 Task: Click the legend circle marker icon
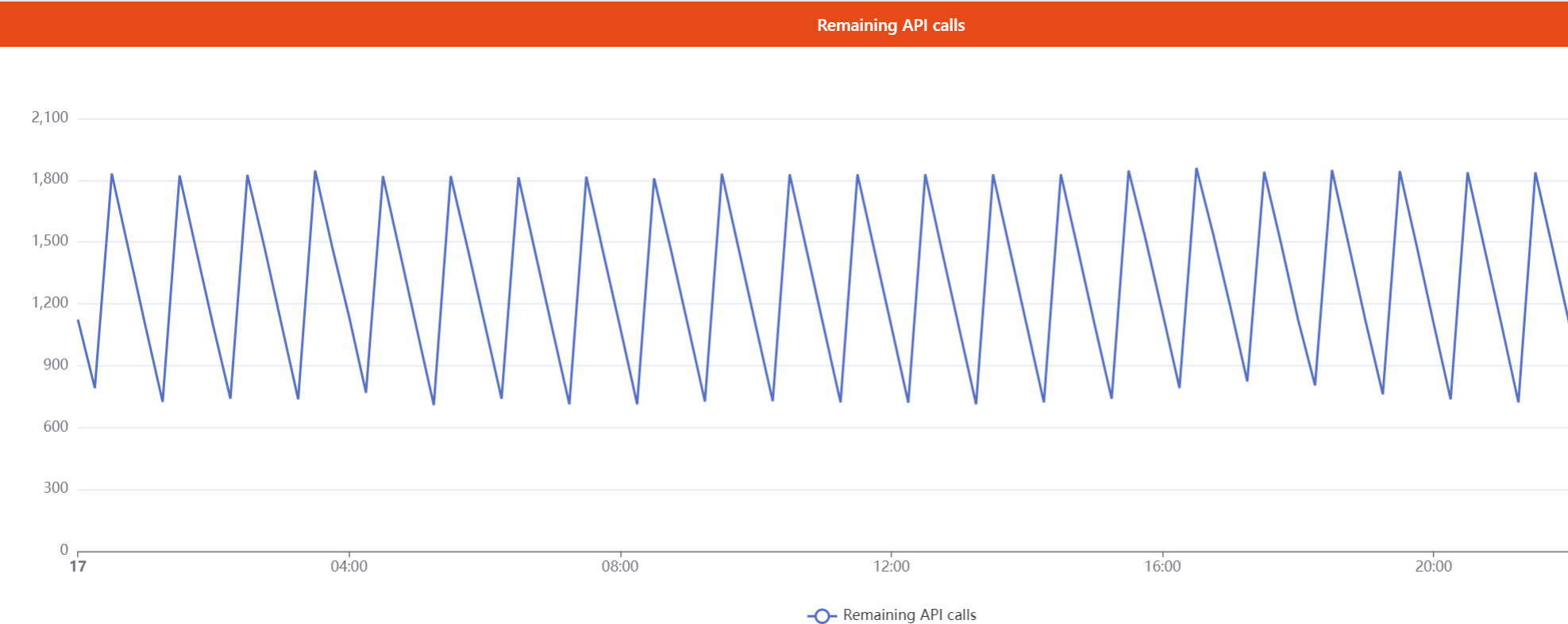coord(822,616)
